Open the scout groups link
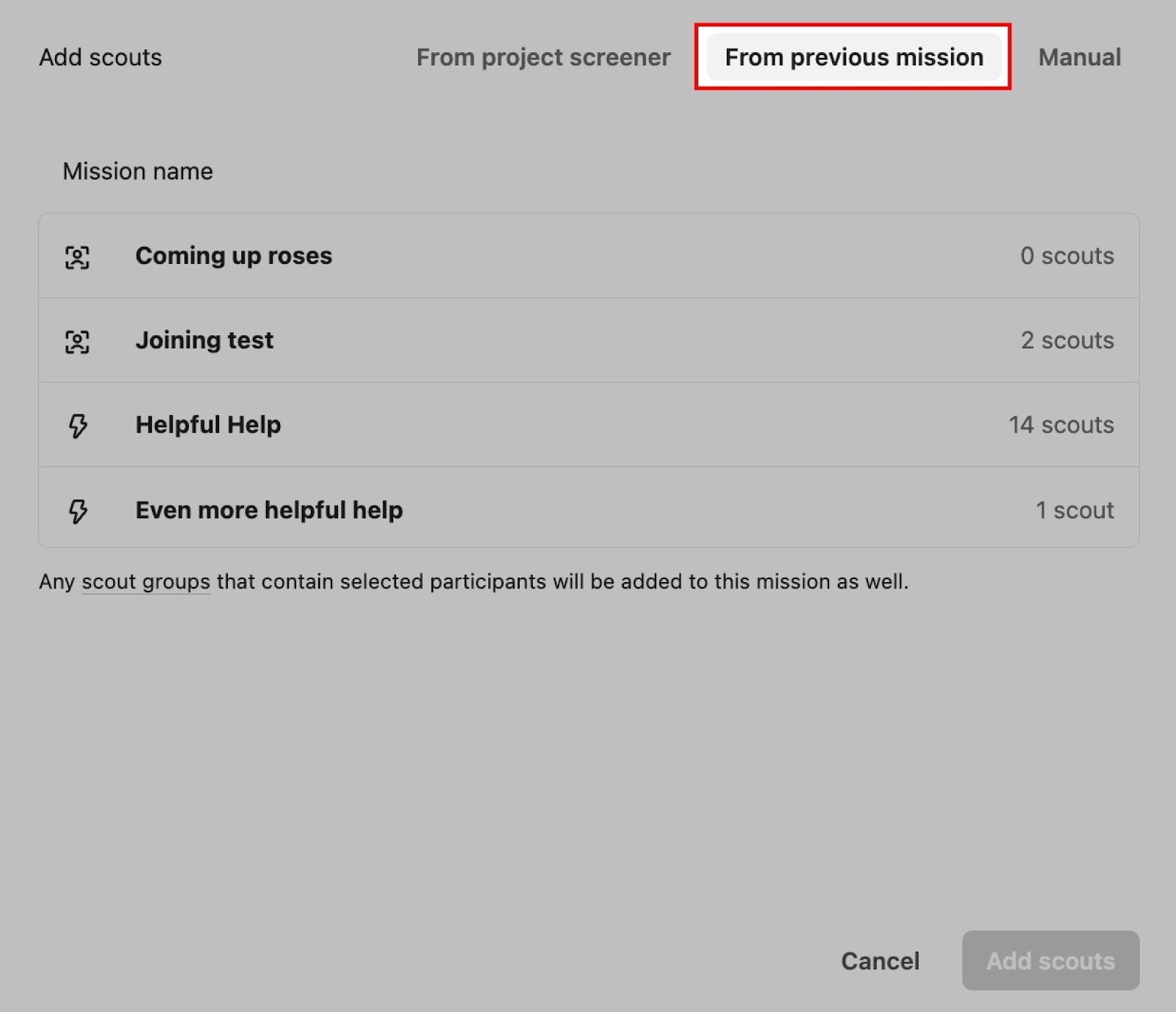This screenshot has height=1012, width=1176. [146, 582]
